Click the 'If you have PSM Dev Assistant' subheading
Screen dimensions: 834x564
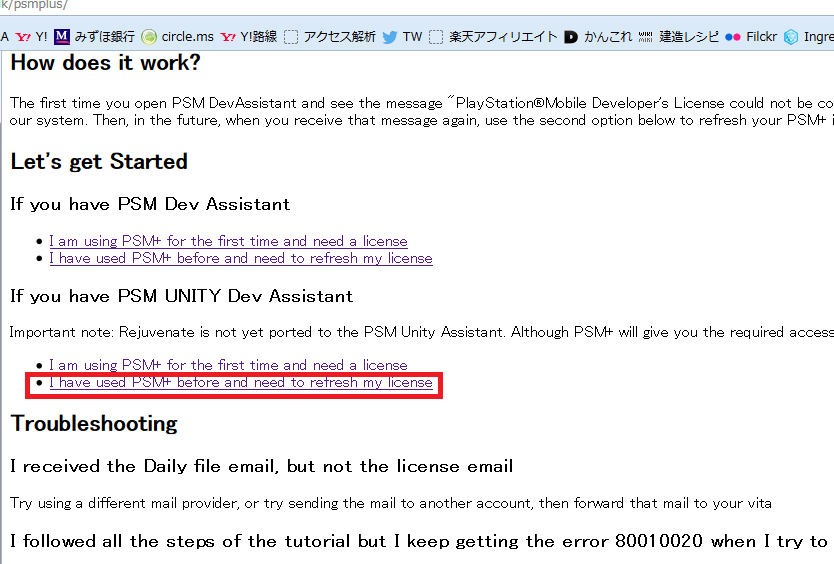pos(150,204)
